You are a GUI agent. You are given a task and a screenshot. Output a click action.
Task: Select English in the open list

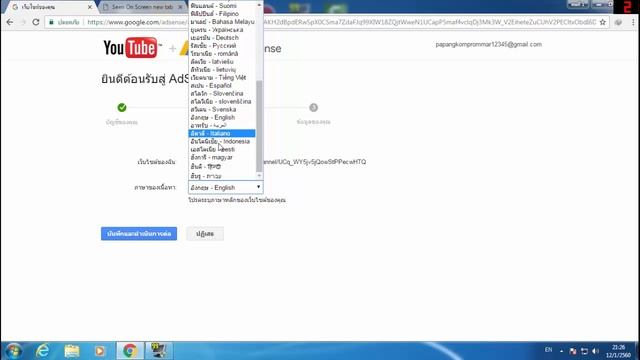click(x=222, y=117)
